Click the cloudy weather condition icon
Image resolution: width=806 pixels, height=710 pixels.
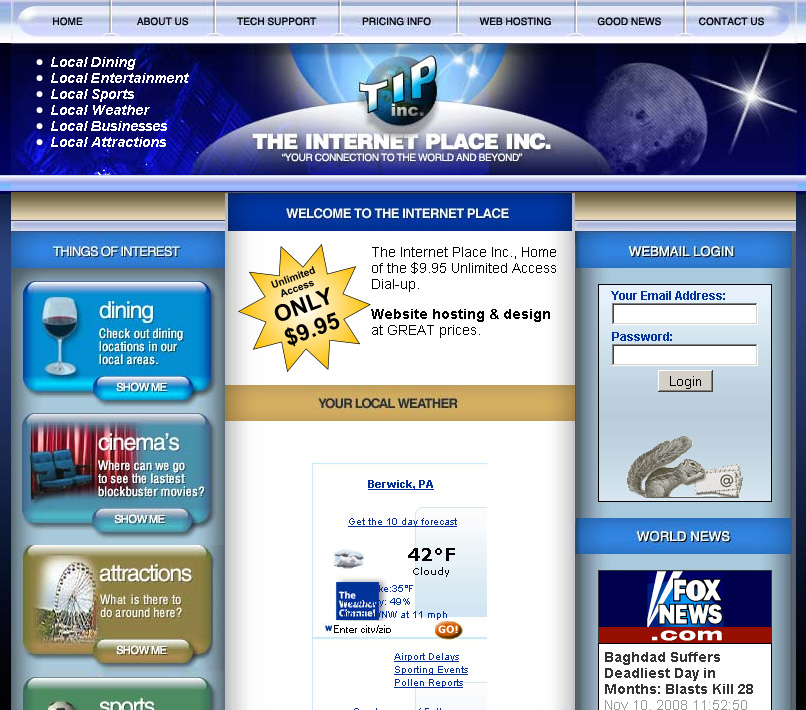point(348,558)
